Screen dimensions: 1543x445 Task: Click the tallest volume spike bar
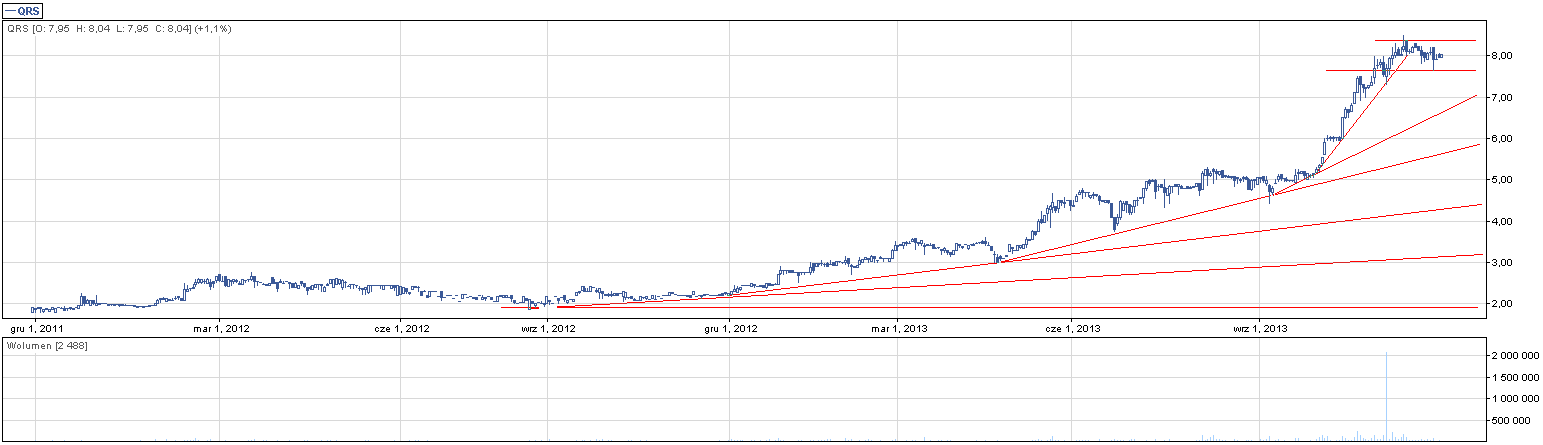(x=1387, y=396)
